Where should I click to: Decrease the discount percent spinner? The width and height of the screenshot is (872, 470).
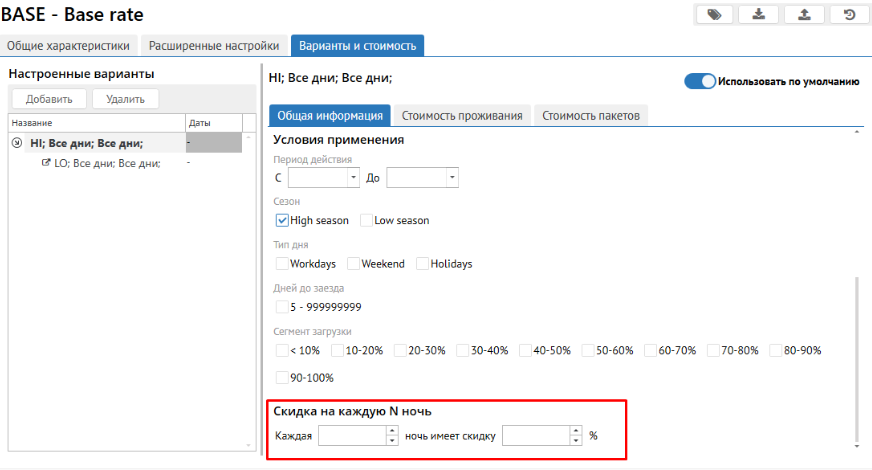tap(576, 440)
